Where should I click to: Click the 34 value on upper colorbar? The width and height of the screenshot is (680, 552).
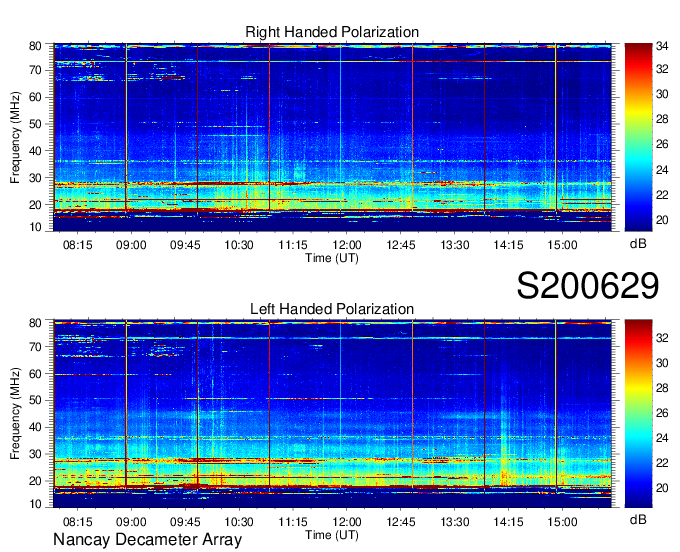[x=662, y=45]
